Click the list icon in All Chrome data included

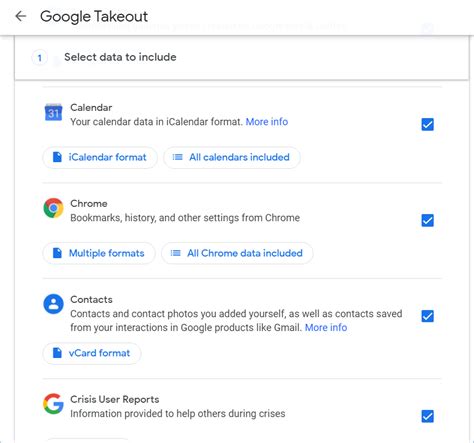pyautogui.click(x=175, y=253)
